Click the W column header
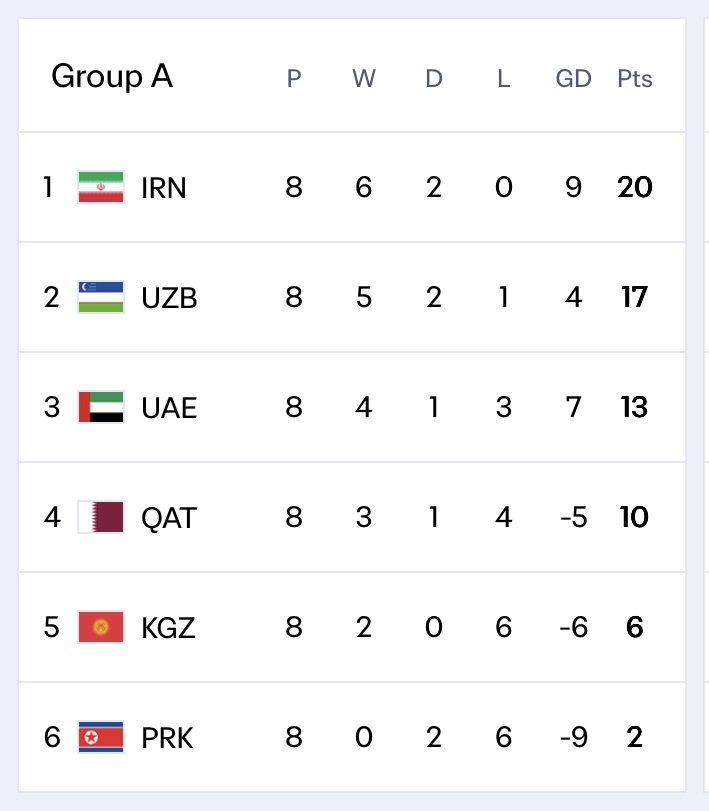The height and width of the screenshot is (811, 709). [364, 79]
